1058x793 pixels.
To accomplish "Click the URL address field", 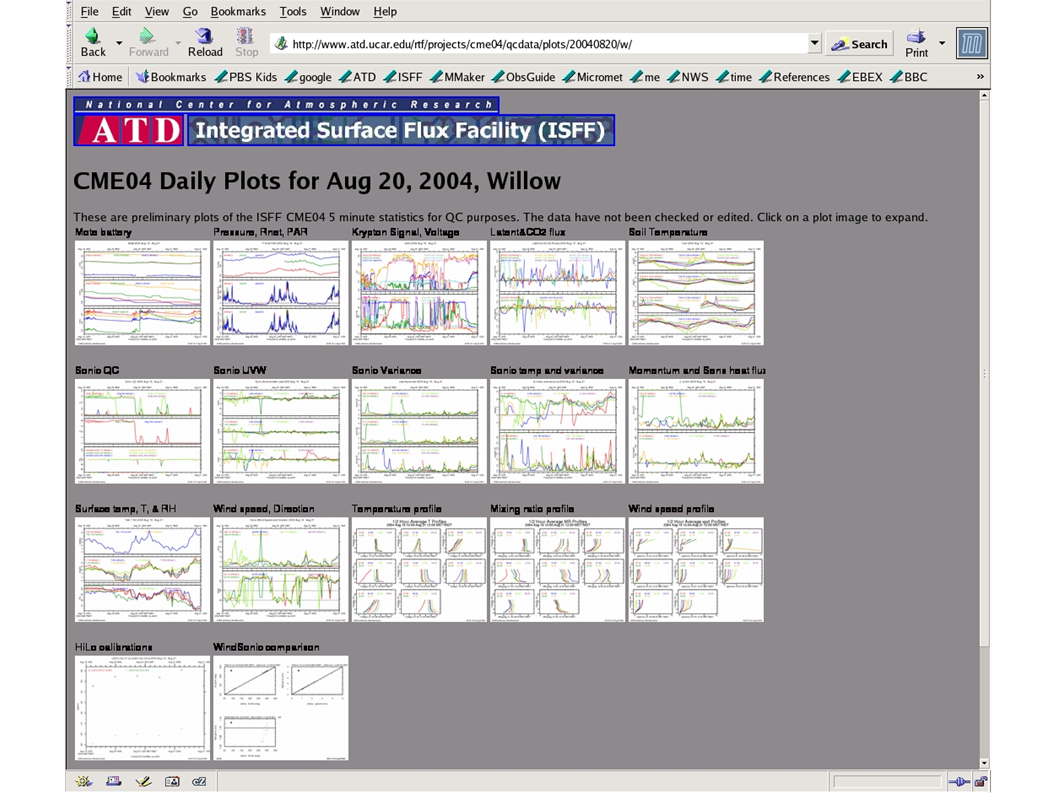I will (540, 44).
